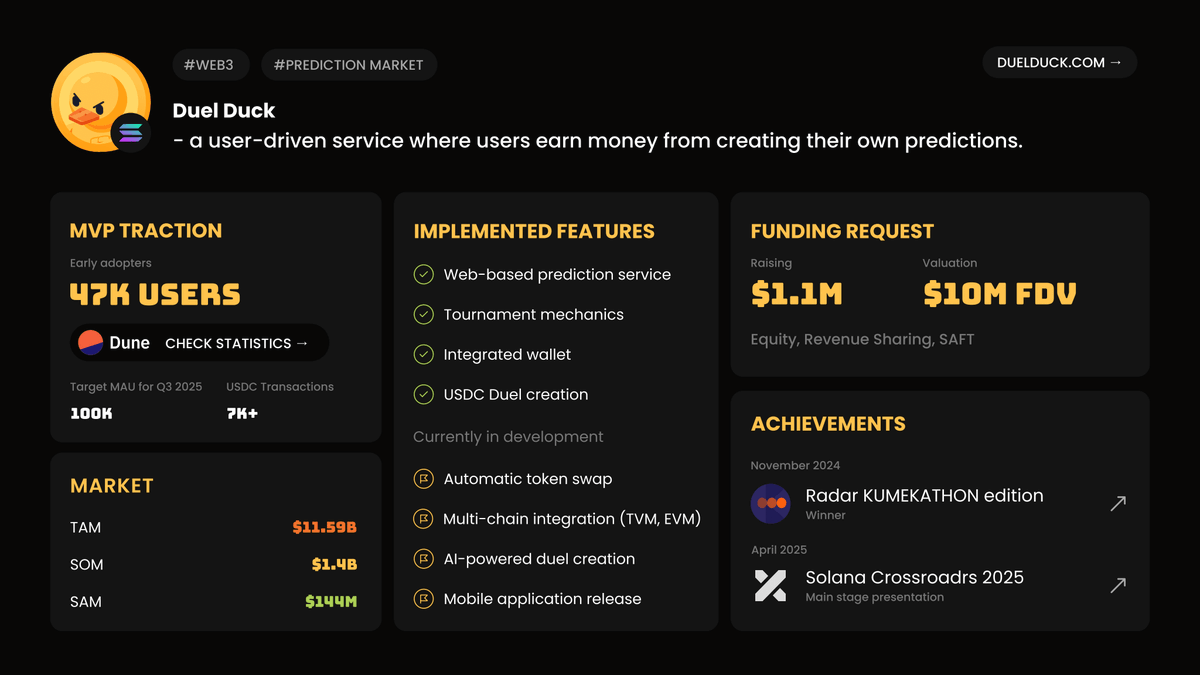The height and width of the screenshot is (675, 1200).
Task: Click the Tournament mechanics text
Action: tap(534, 314)
